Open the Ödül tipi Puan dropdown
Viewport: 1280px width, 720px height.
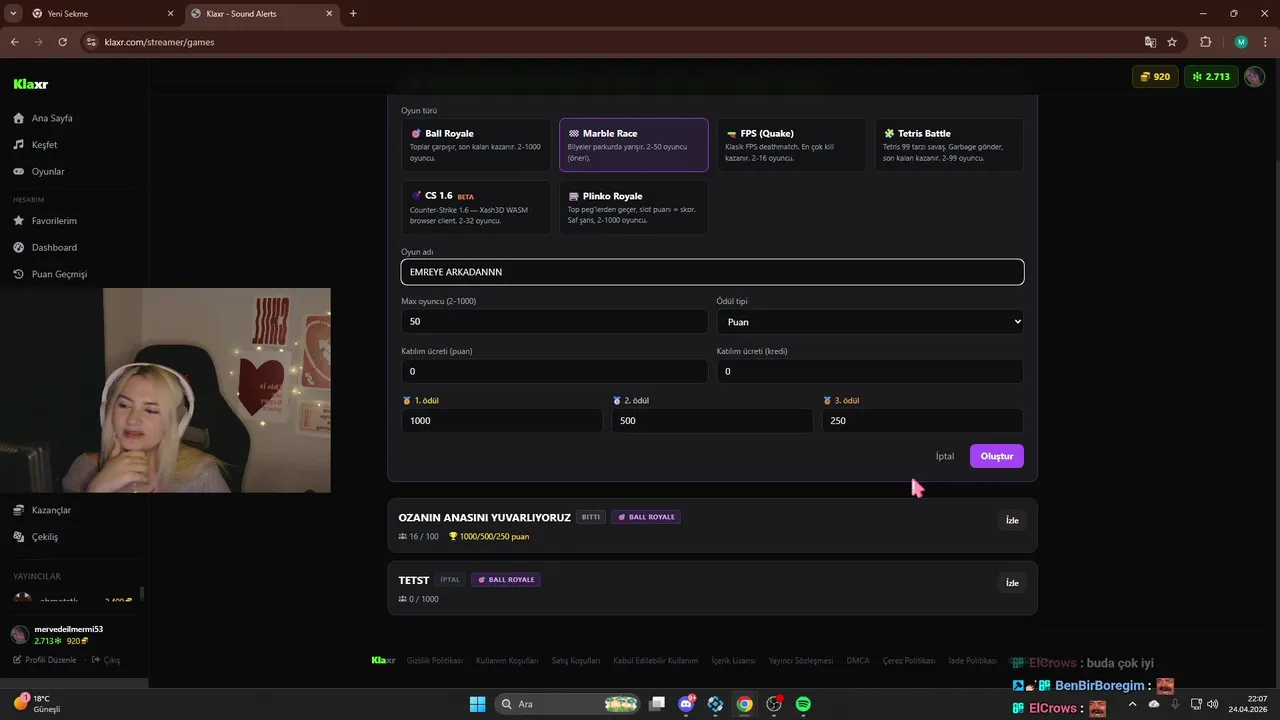870,321
